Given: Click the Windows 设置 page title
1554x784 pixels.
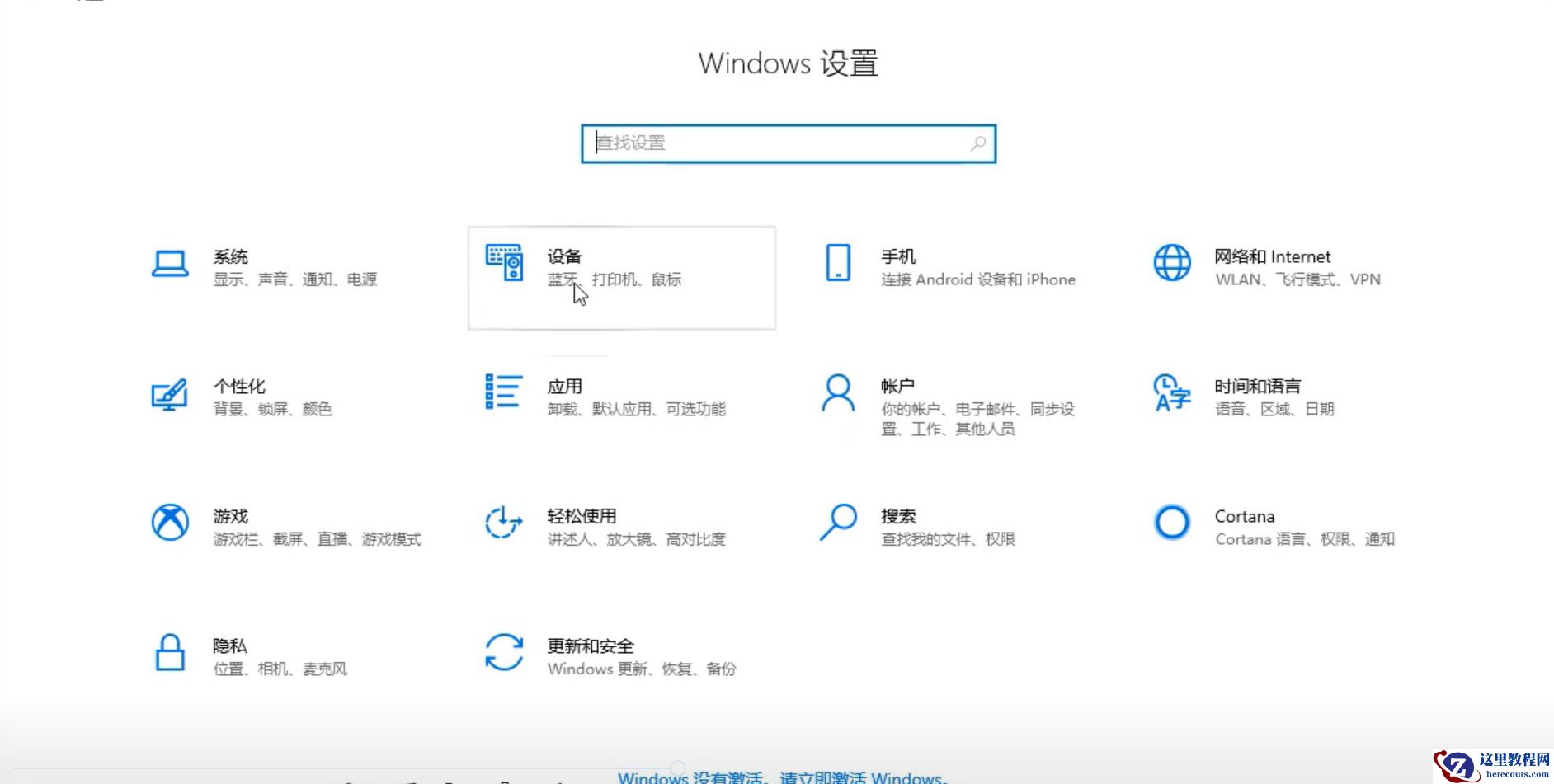Looking at the screenshot, I should coord(788,63).
